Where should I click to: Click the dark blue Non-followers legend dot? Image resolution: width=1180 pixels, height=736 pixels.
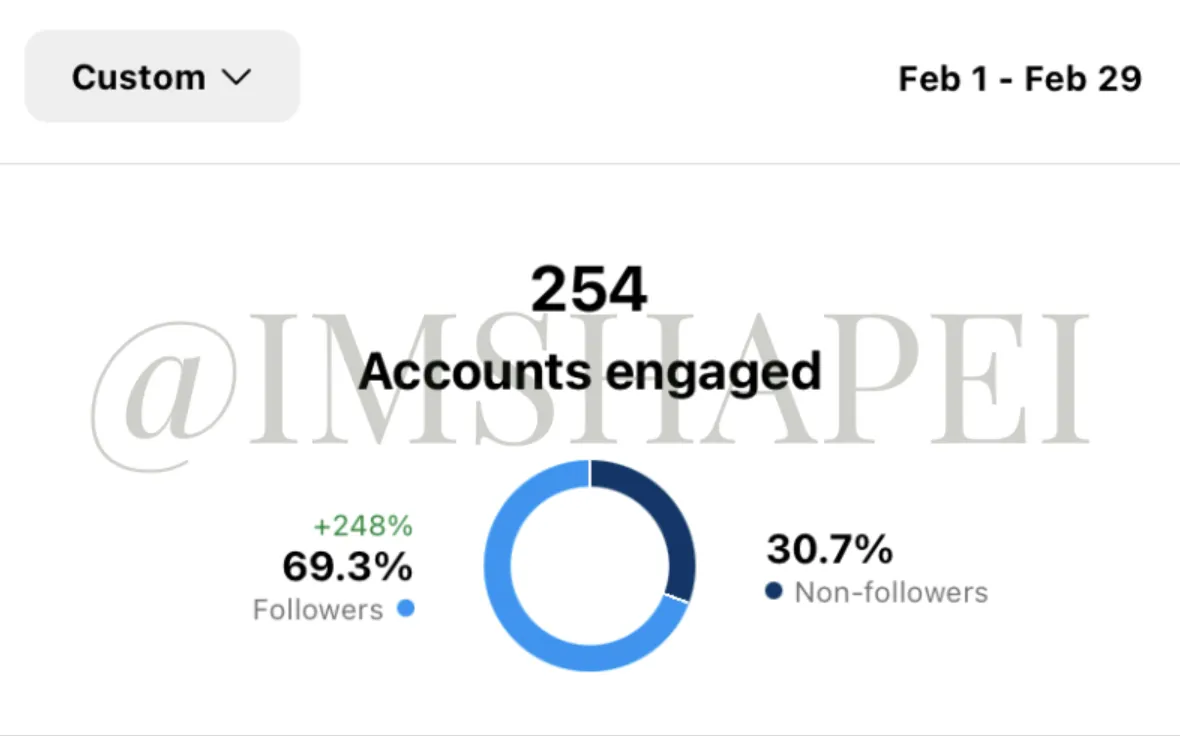(774, 591)
